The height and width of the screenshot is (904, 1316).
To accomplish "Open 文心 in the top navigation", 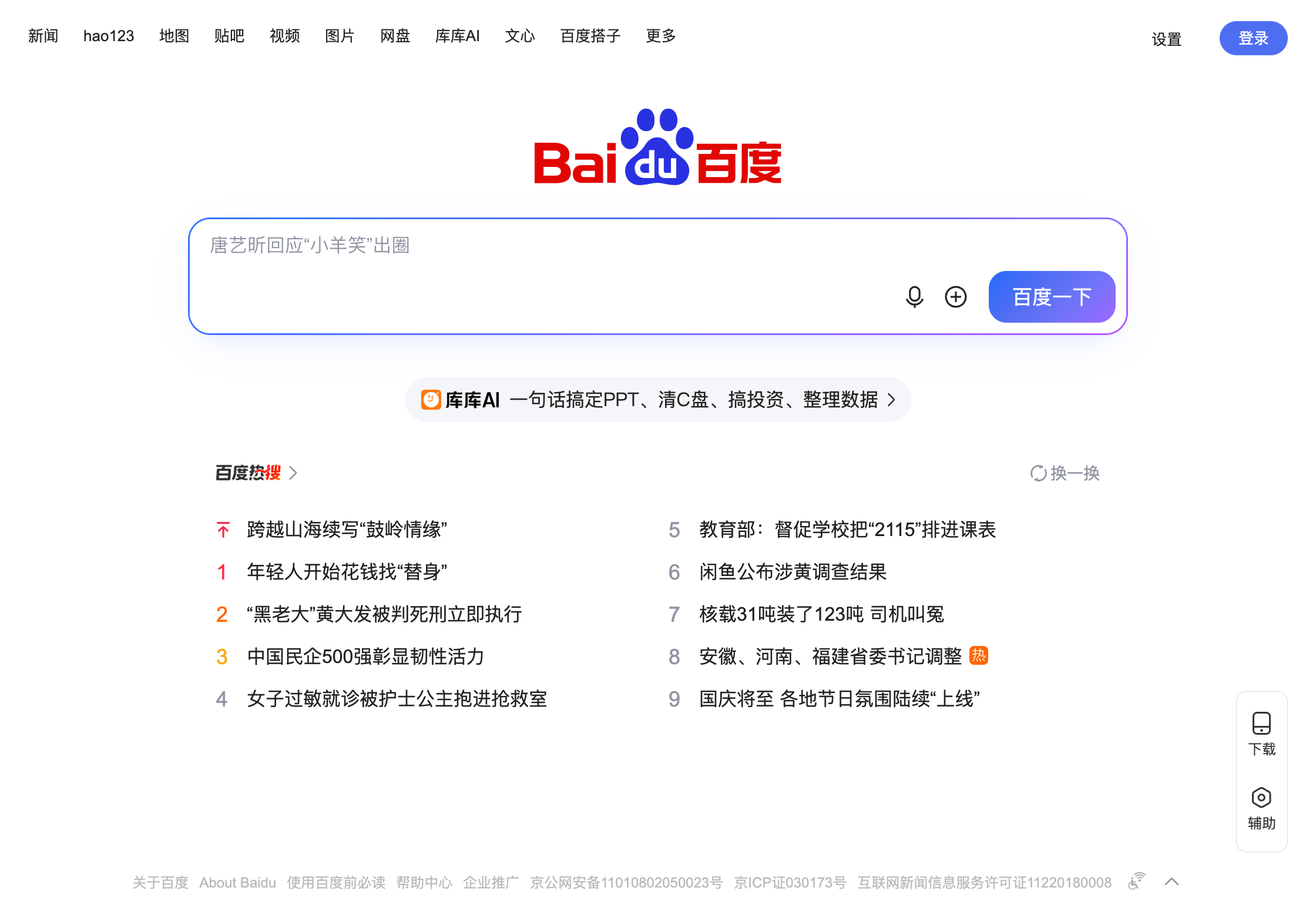I will coord(520,36).
